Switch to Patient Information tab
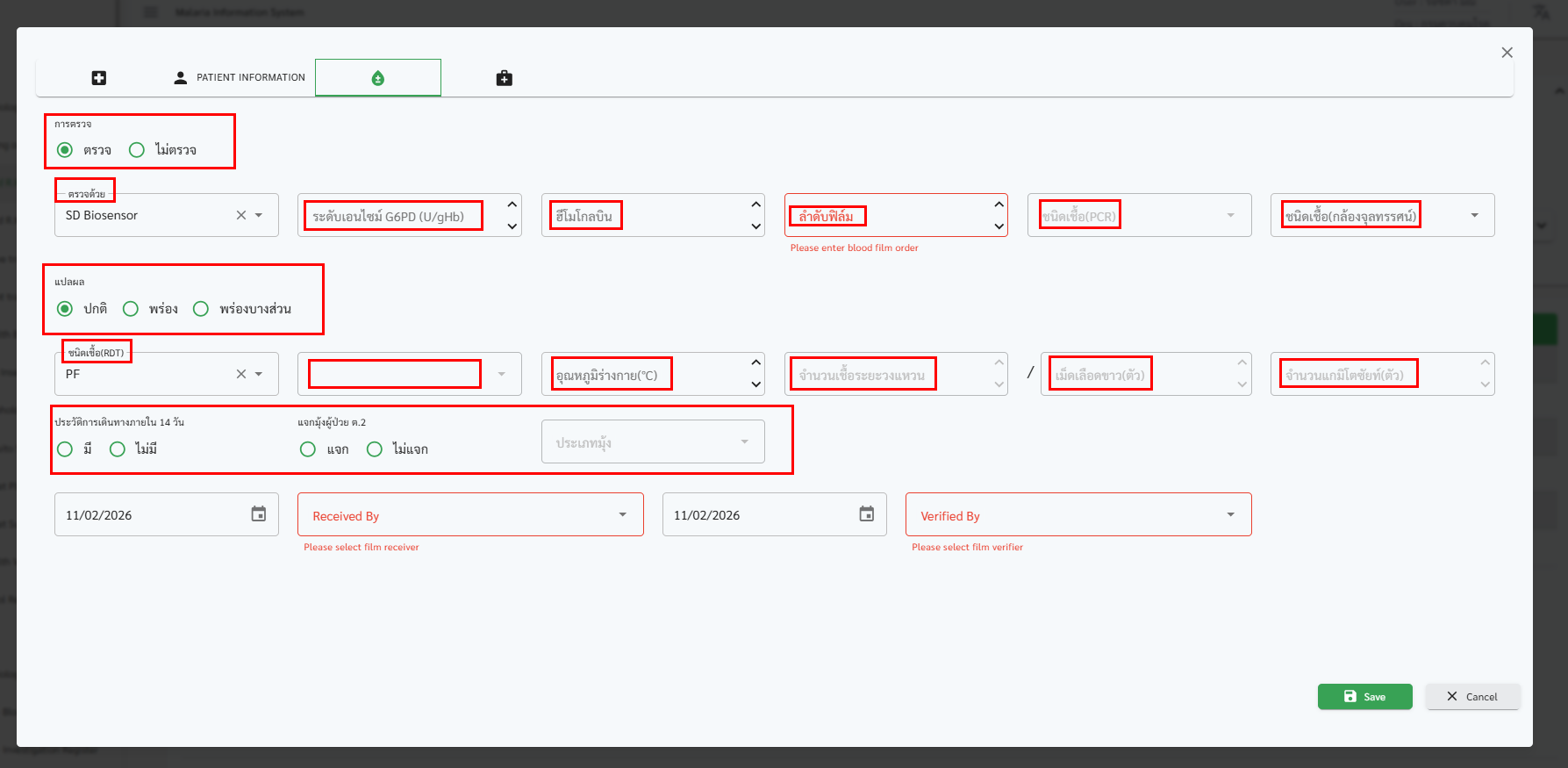Screen dimensions: 1568x768 tap(240, 78)
